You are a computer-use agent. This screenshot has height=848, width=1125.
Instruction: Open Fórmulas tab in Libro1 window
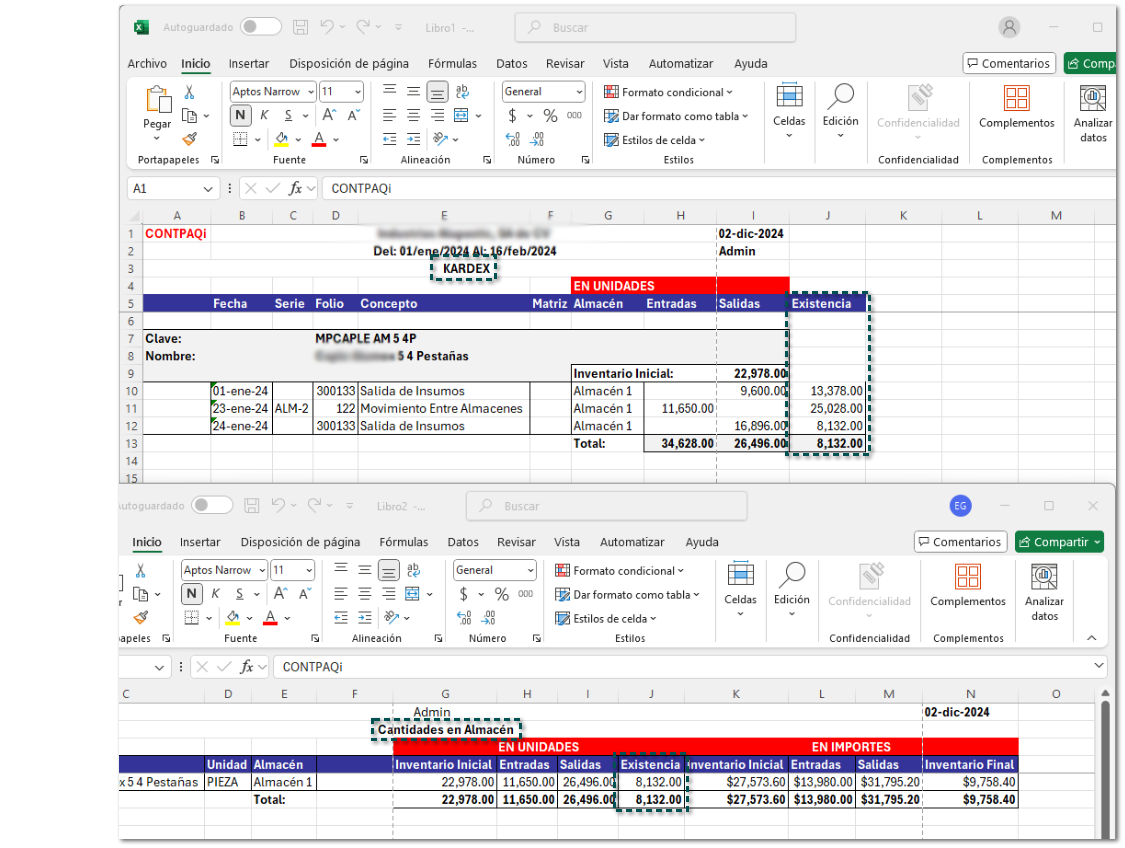point(452,64)
